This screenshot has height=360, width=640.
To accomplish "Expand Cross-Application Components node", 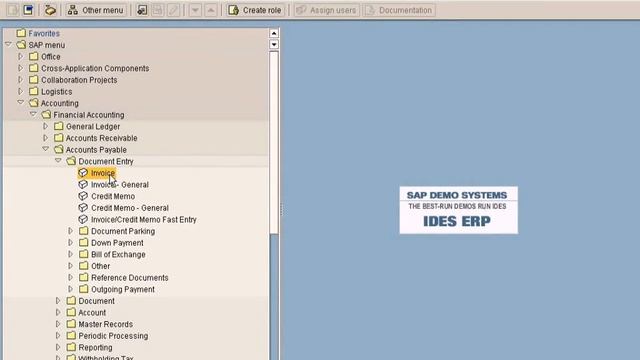I will [x=20, y=68].
